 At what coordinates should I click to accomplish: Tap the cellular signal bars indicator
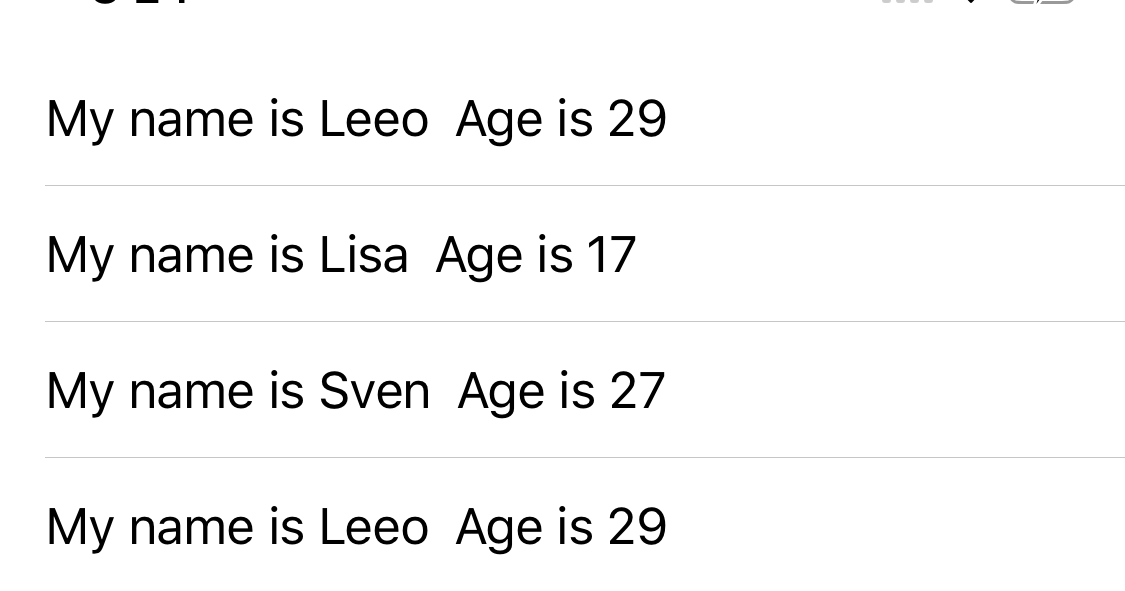[906, 2]
